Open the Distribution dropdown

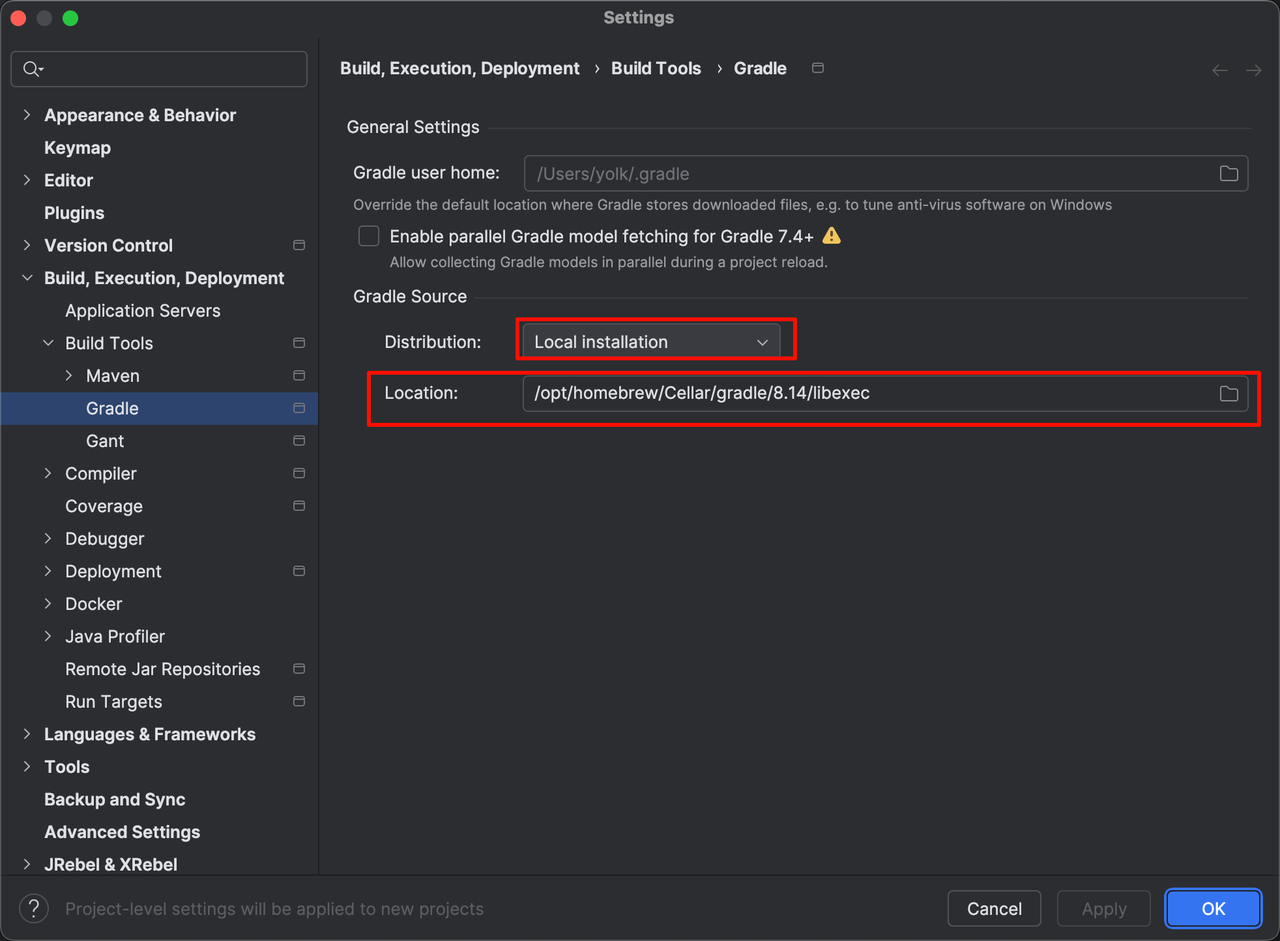point(650,342)
